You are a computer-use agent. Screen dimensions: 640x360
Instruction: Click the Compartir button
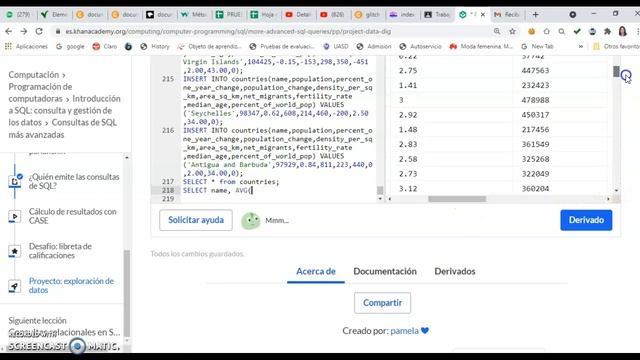[382, 303]
